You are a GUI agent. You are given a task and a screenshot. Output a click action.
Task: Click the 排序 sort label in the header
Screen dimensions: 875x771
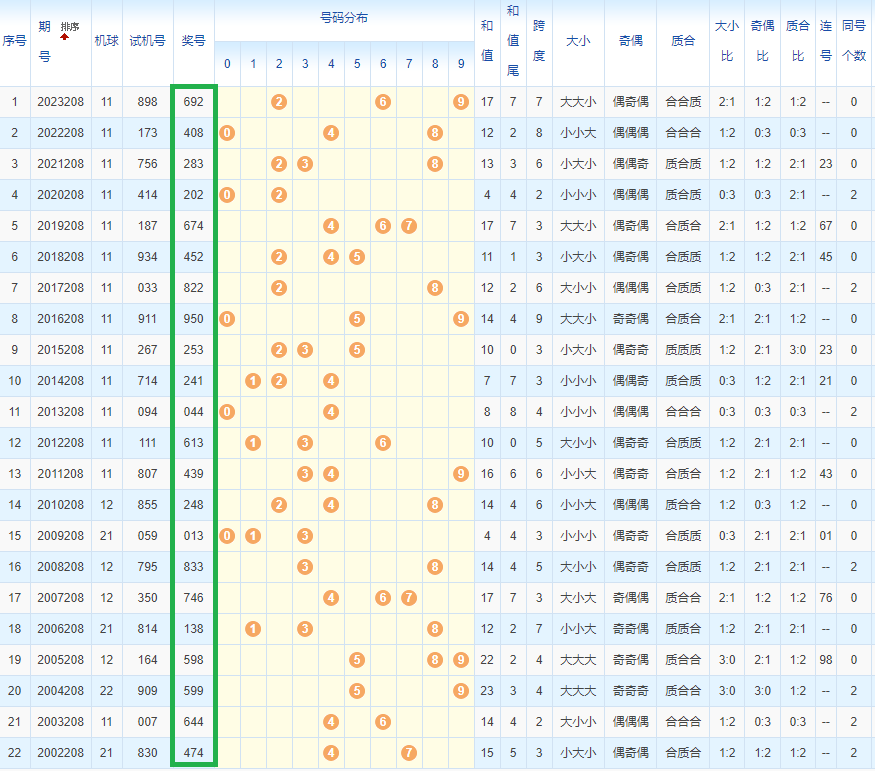click(x=70, y=26)
